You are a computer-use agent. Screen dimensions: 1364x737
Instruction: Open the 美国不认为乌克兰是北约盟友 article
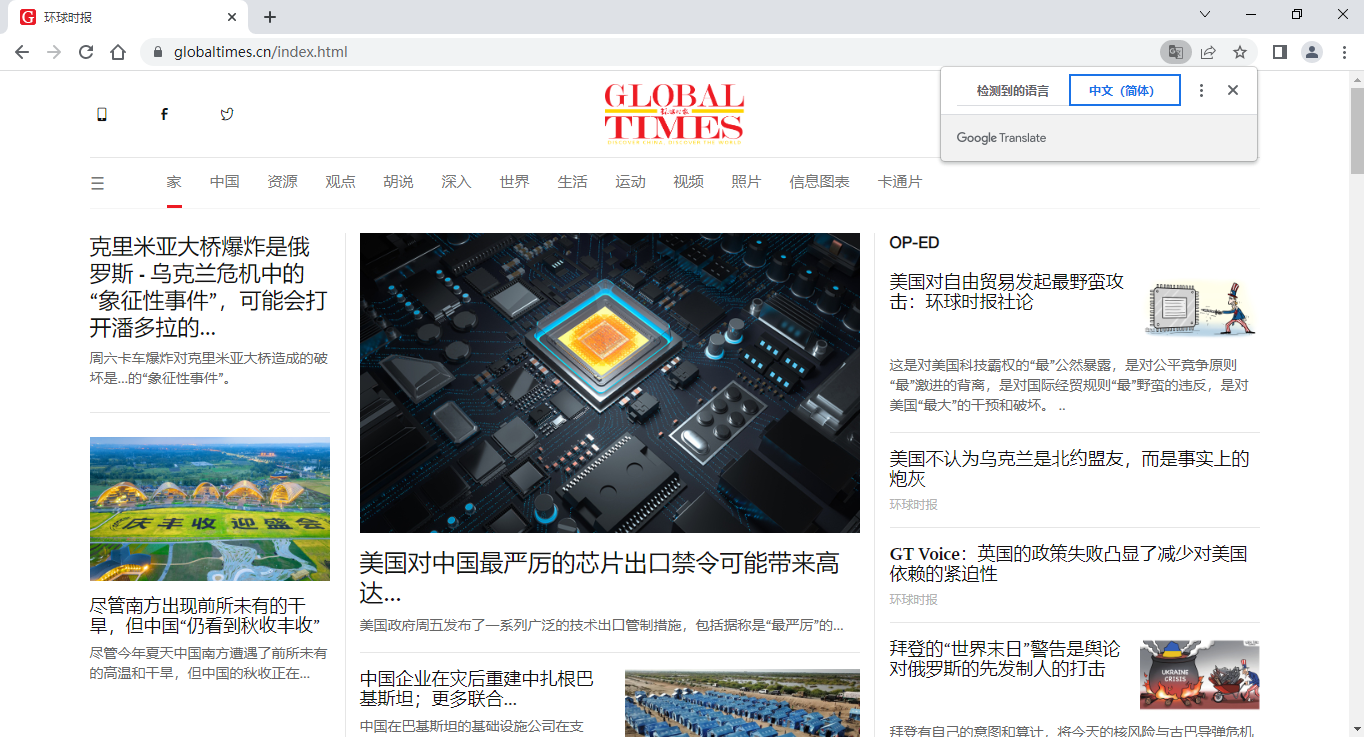1070,469
